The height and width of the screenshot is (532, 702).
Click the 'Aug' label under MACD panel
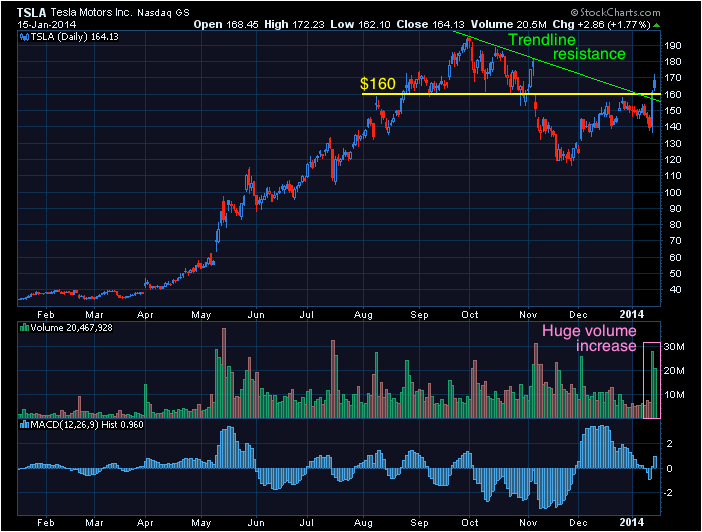(x=363, y=523)
